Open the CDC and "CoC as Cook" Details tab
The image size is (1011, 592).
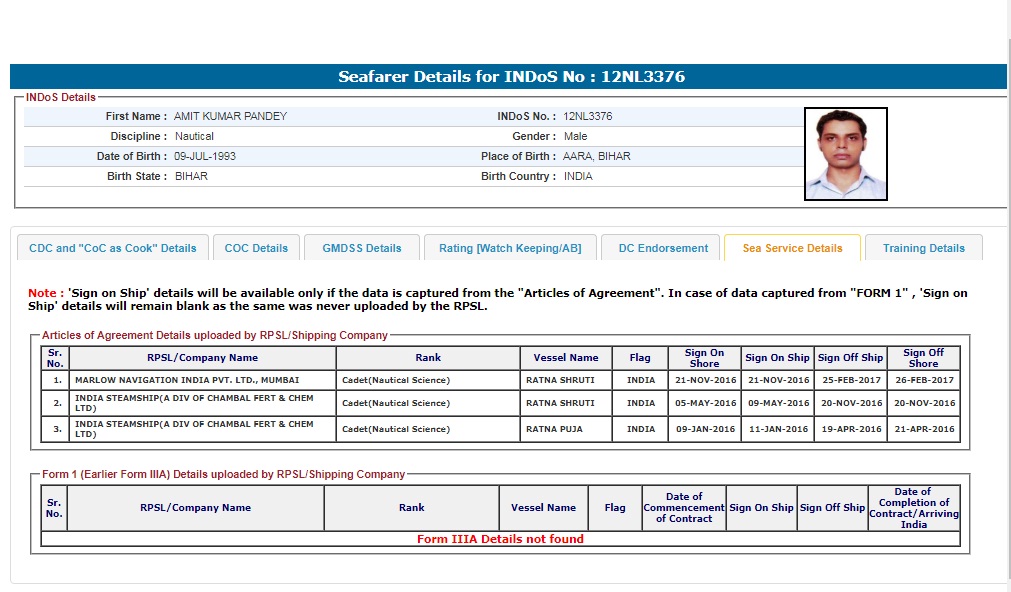[113, 248]
